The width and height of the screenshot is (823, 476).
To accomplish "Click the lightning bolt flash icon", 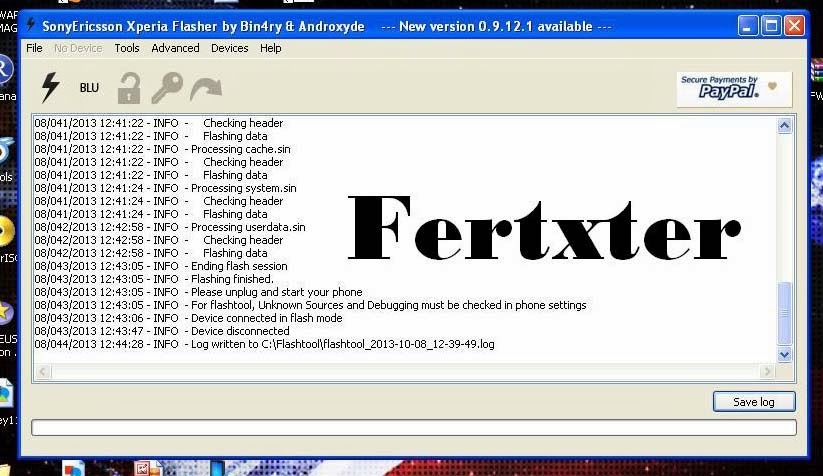I will [51, 87].
